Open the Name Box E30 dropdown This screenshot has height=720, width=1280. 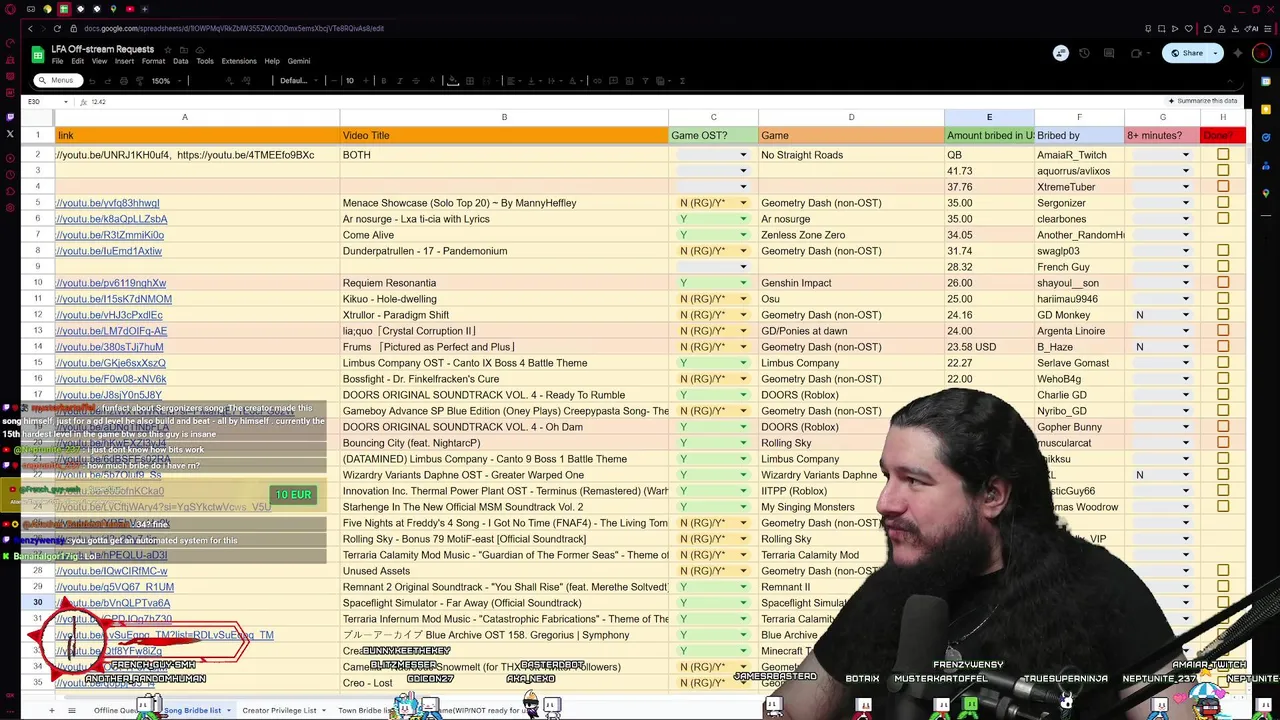66,102
